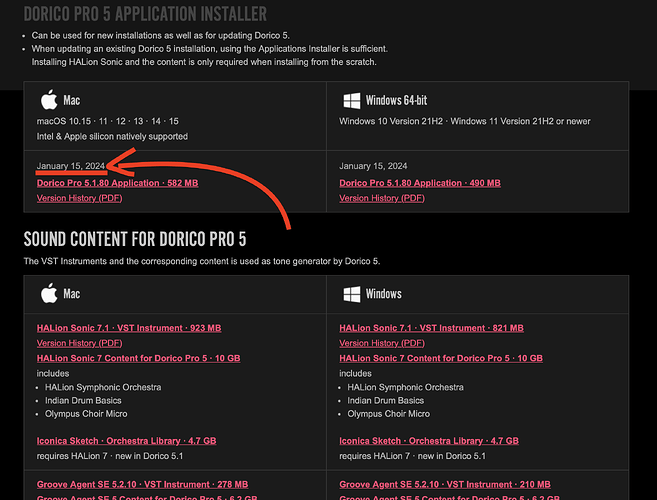Click the Mac release date January 15, 2024
Screen dimensions: 657x500
(70, 166)
